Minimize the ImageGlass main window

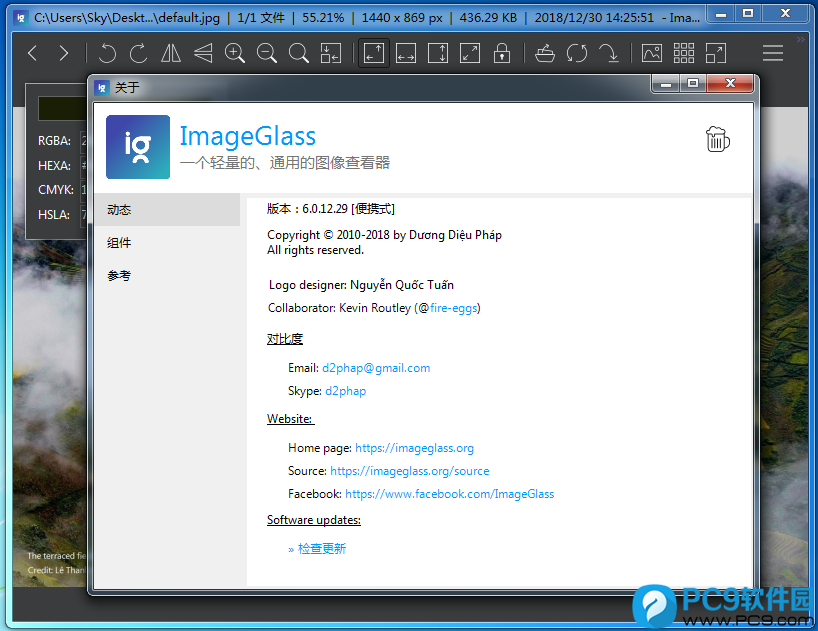[x=721, y=14]
